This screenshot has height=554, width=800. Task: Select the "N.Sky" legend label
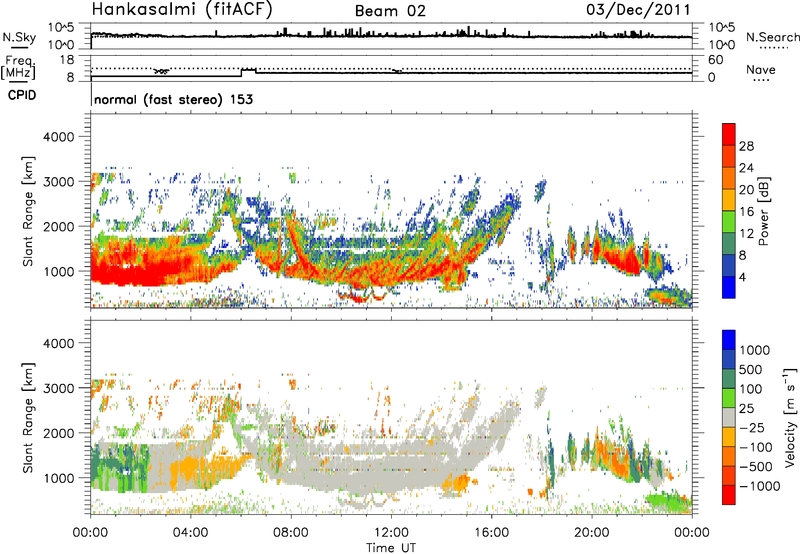(x=19, y=37)
